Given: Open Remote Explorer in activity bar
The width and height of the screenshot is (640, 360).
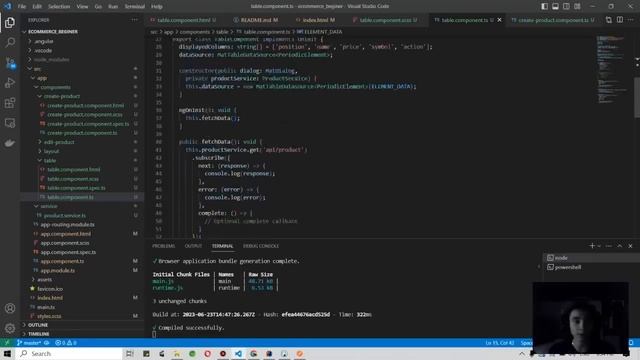Looking at the screenshot, I should coord(10,123).
